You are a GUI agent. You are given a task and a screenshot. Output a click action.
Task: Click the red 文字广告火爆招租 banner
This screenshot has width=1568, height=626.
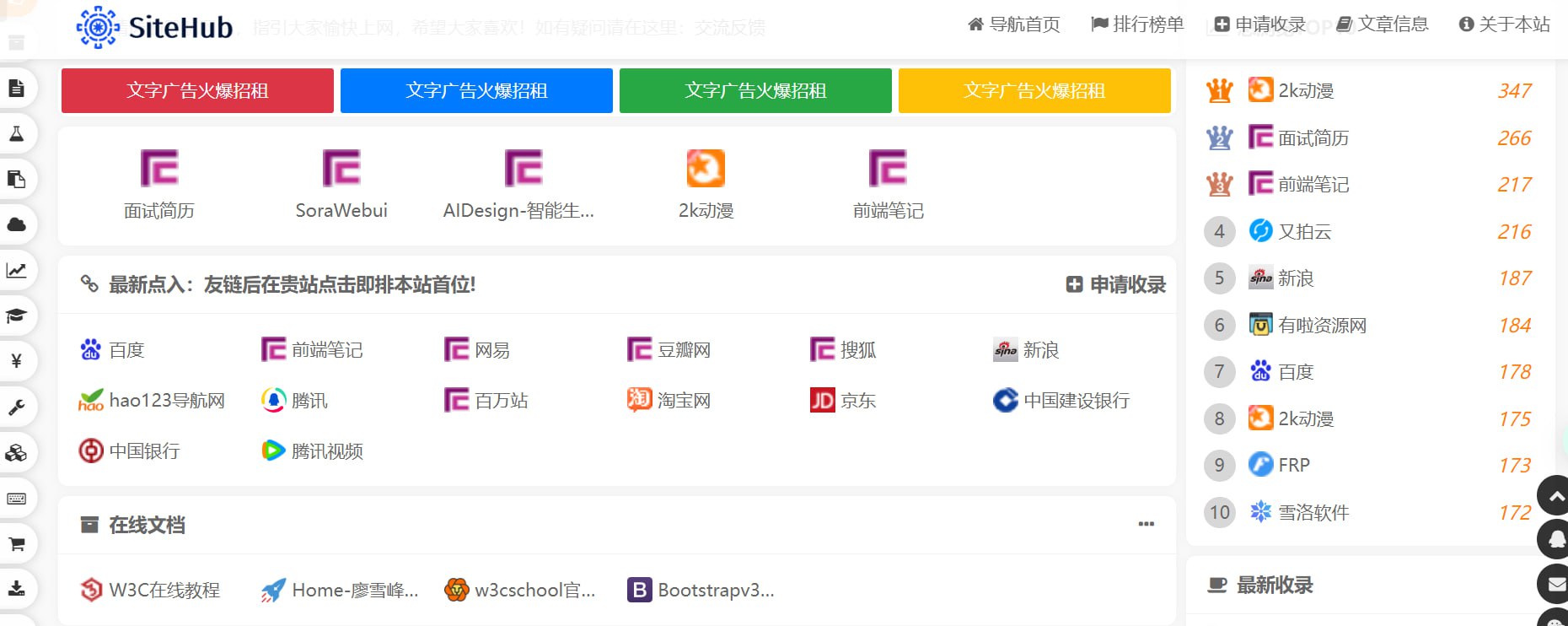tap(197, 90)
